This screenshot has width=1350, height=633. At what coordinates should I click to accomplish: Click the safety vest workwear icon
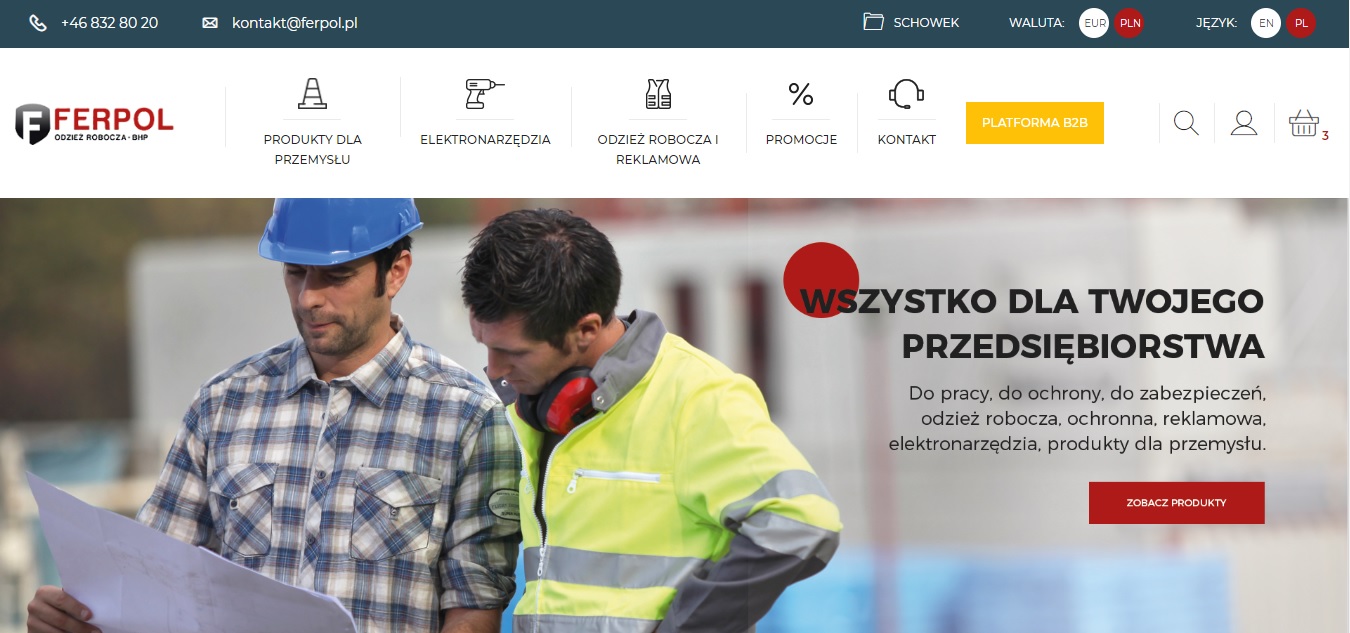point(658,94)
